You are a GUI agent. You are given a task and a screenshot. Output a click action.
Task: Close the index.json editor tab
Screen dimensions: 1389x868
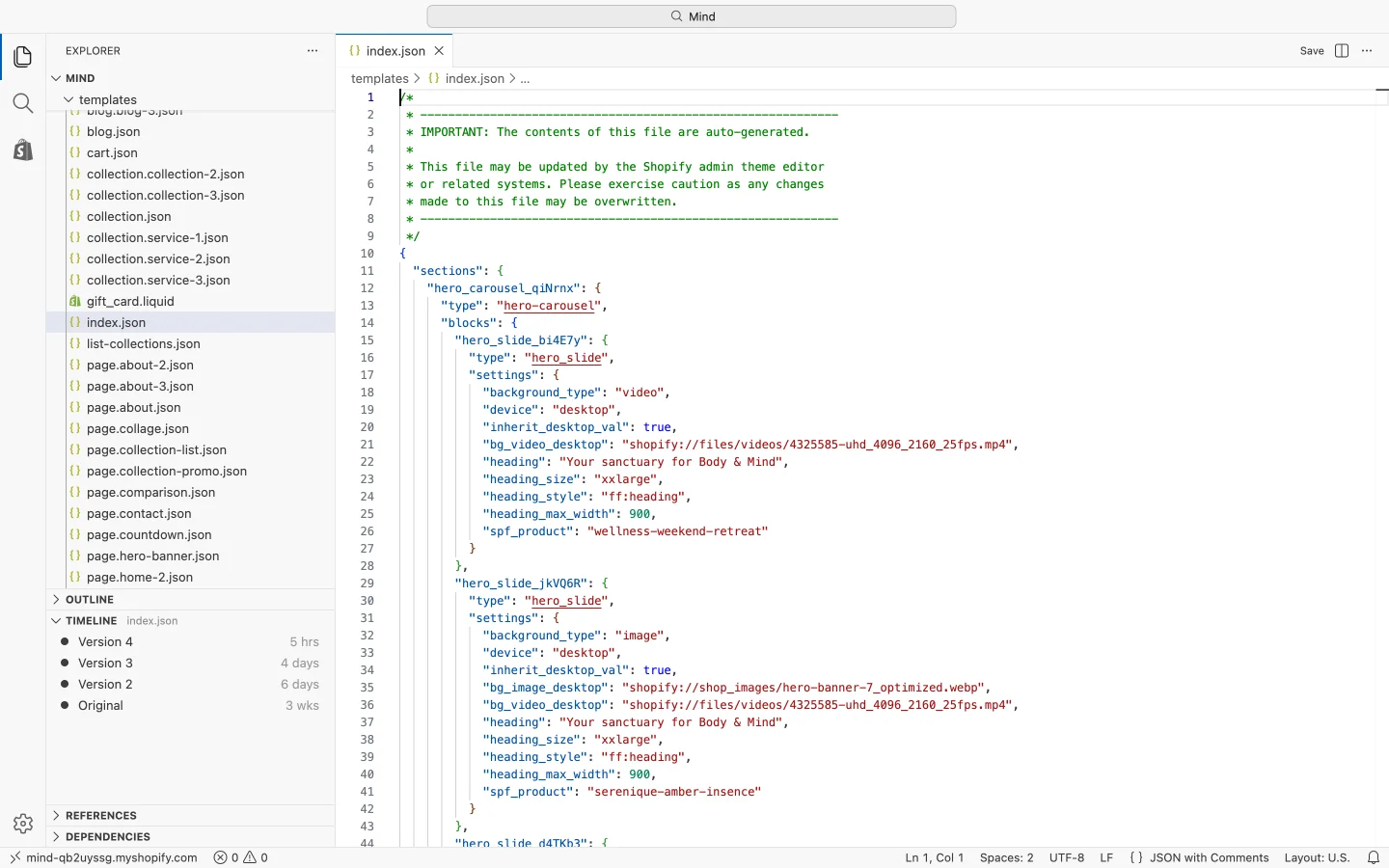coord(439,51)
